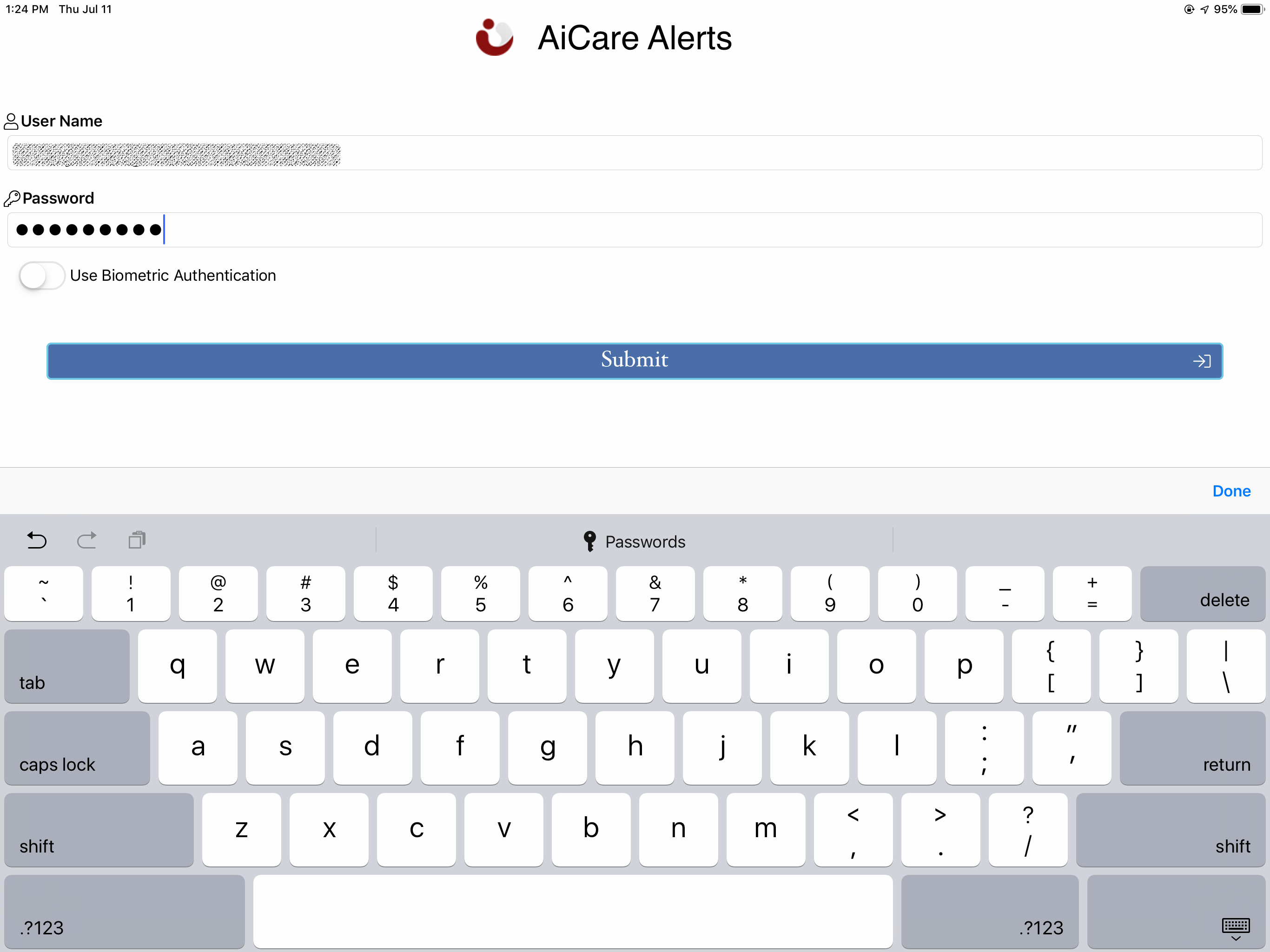
Task: Tap the undo arrow icon on keyboard toolbar
Action: [x=37, y=540]
